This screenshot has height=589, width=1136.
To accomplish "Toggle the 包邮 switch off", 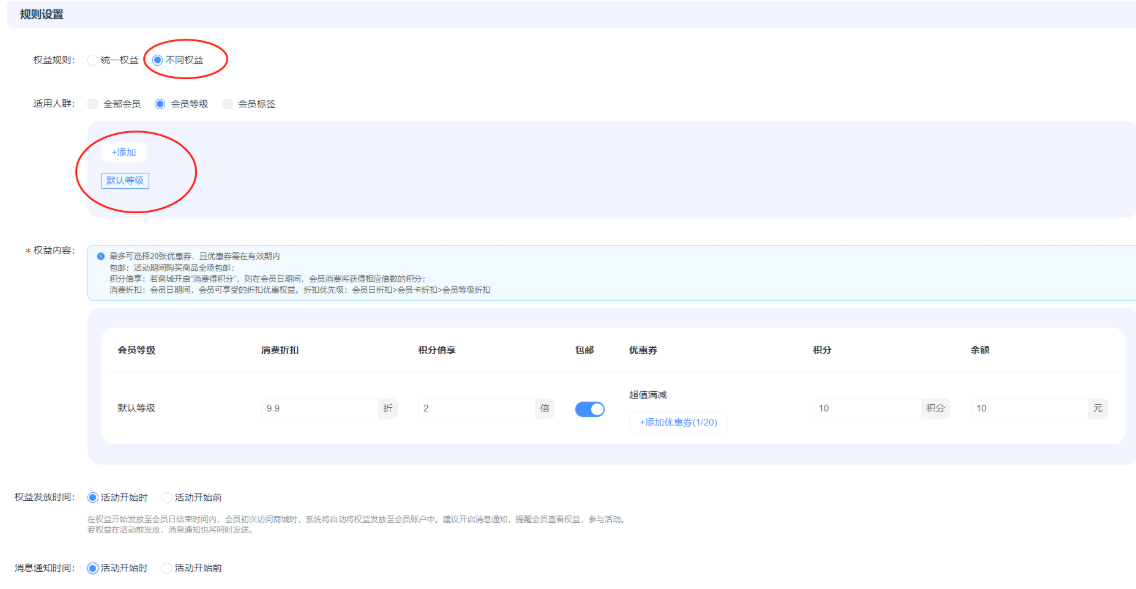I will point(590,409).
